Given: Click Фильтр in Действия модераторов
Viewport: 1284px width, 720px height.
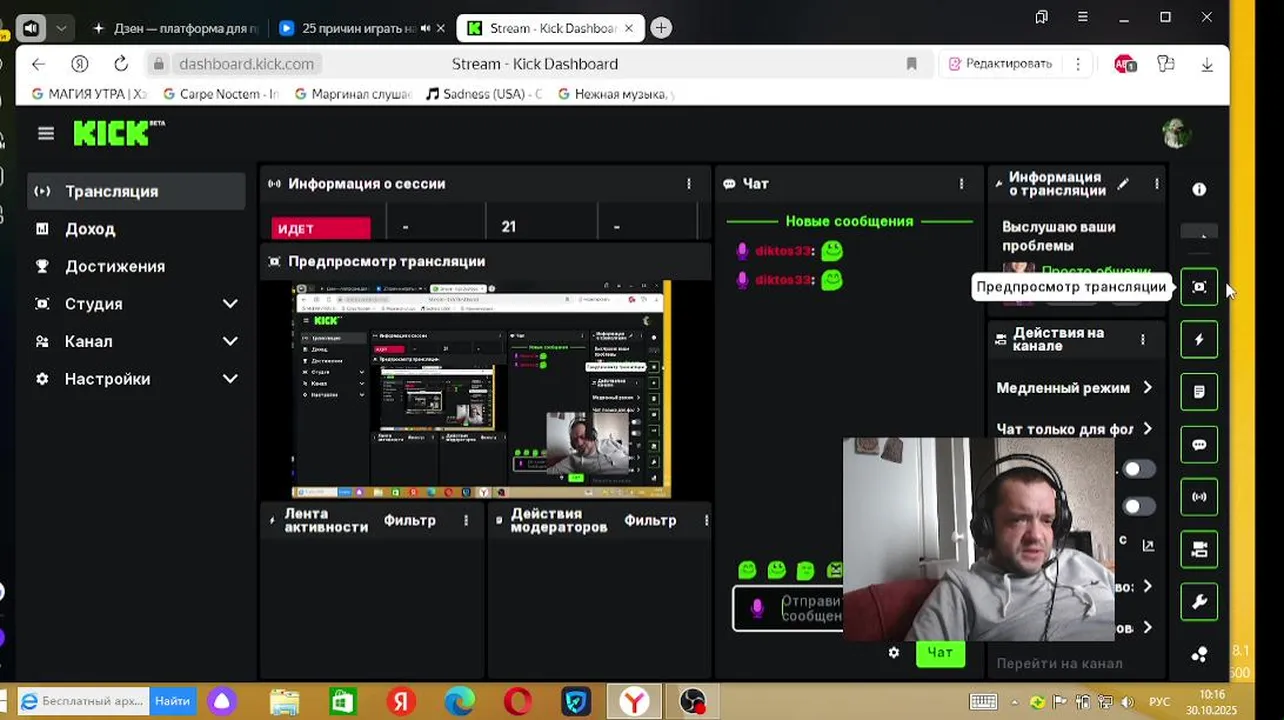Looking at the screenshot, I should (650, 520).
